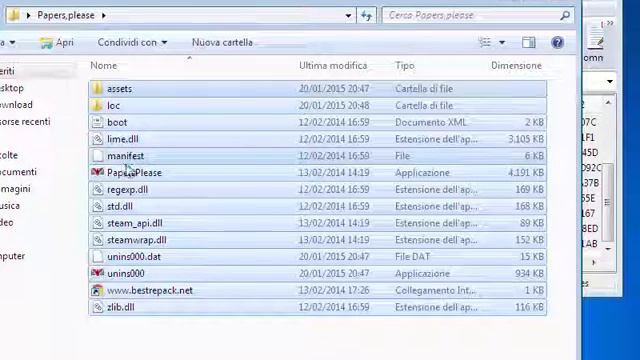This screenshot has width=640, height=360.
Task: Click the background window scroll down arrow
Action: [x=608, y=249]
